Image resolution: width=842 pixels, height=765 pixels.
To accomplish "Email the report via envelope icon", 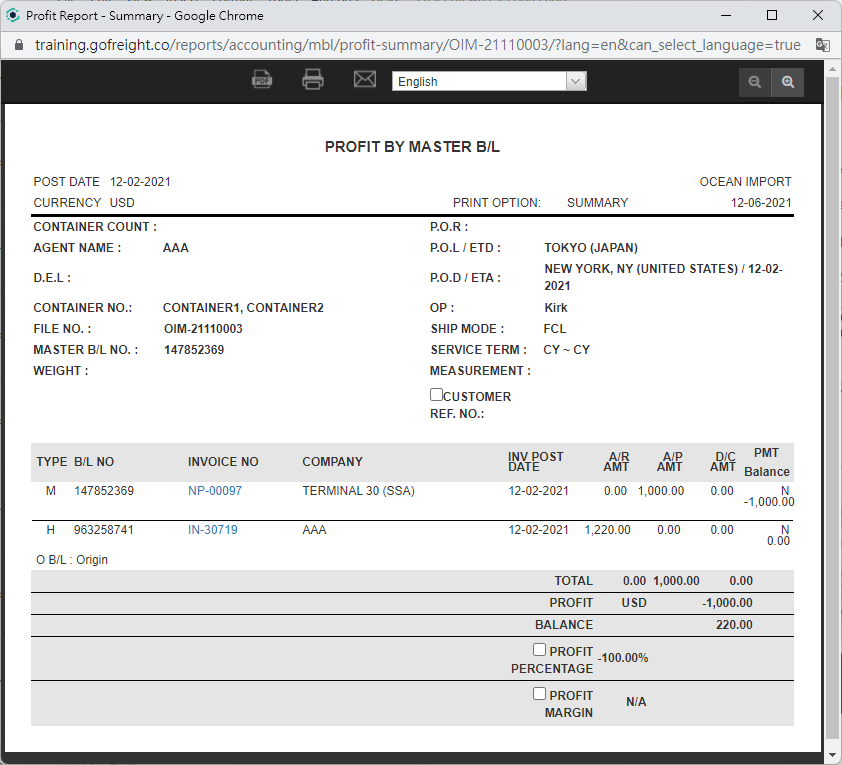I will [x=365, y=80].
